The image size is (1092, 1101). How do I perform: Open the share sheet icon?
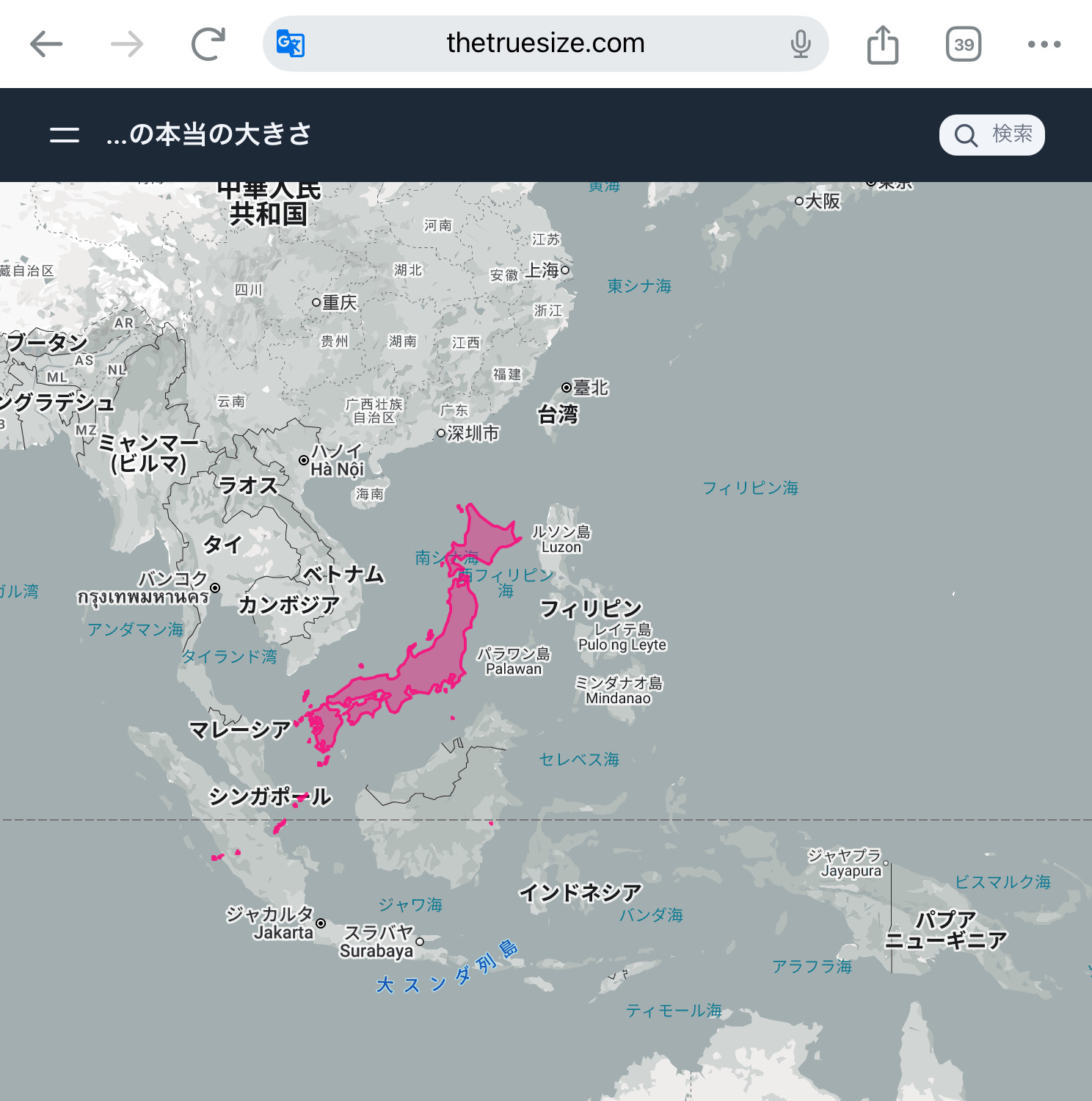pos(883,45)
